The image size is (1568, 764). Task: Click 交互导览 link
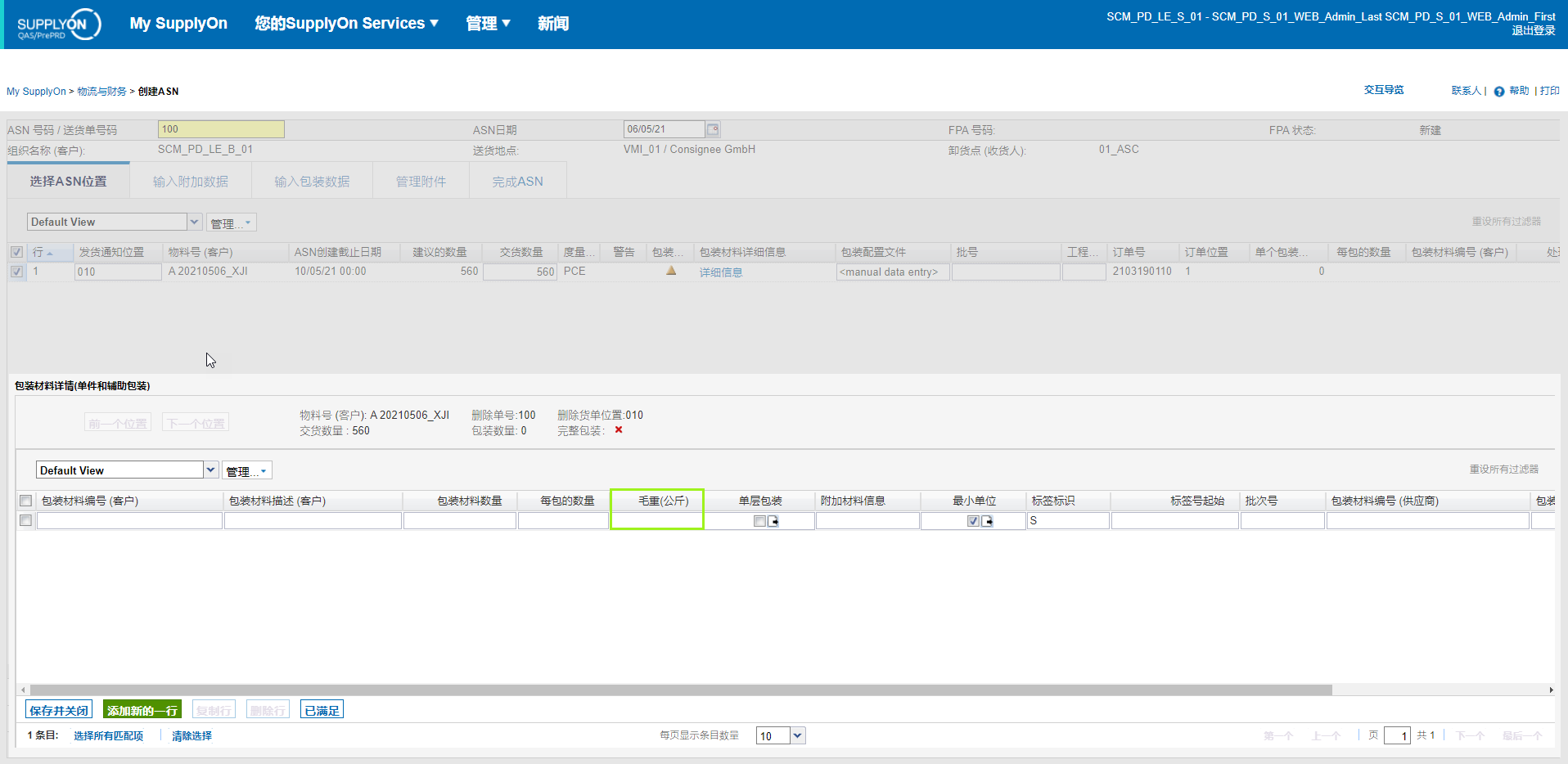tap(1384, 90)
